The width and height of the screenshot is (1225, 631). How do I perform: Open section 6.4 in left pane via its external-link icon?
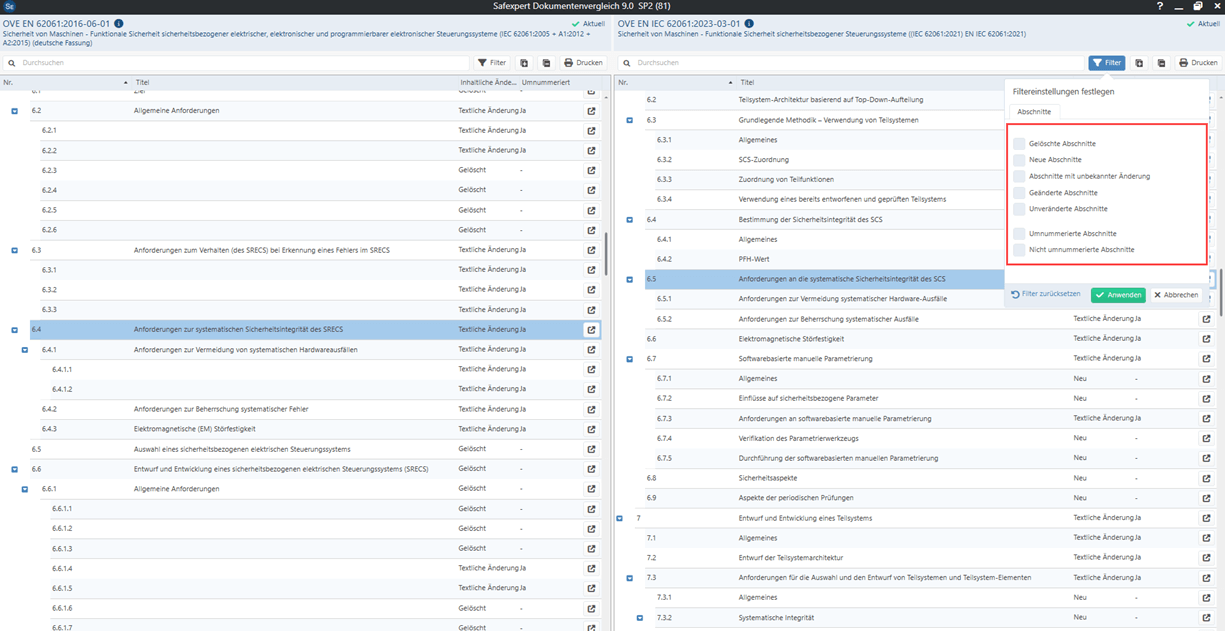[591, 330]
